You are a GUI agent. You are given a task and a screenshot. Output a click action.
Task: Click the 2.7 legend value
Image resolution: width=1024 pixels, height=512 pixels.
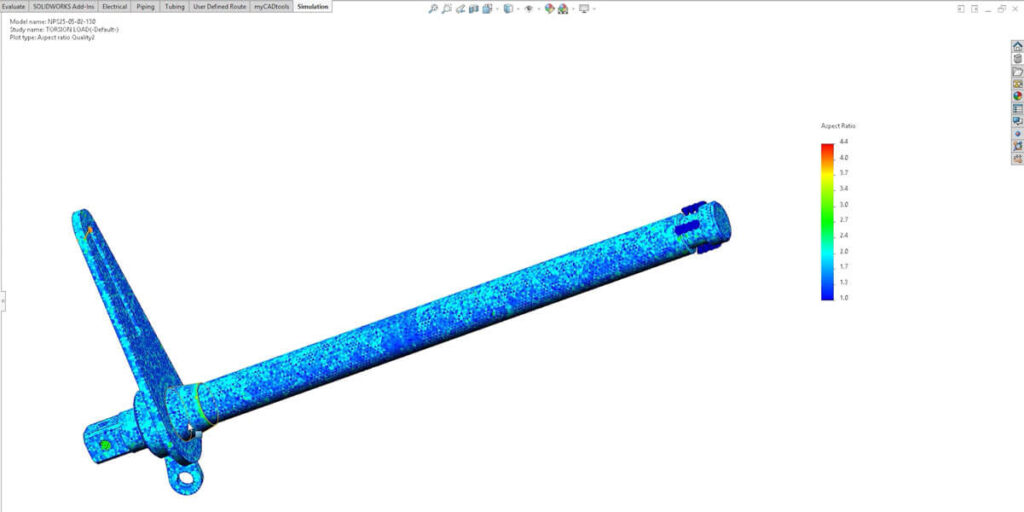tap(844, 219)
